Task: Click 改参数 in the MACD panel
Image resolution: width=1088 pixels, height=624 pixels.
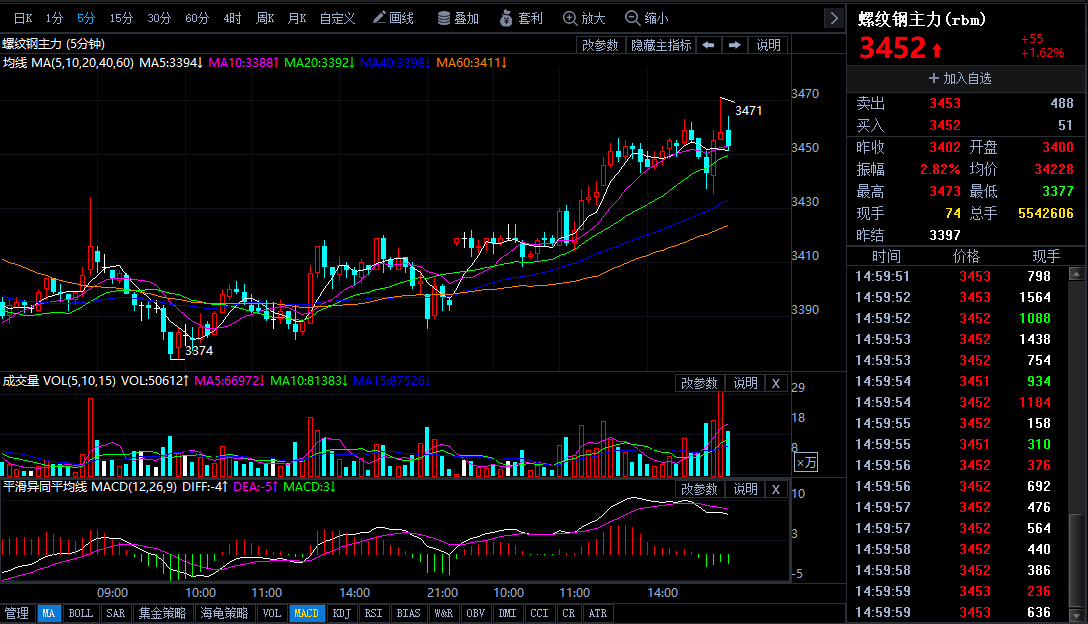Action: click(x=699, y=489)
